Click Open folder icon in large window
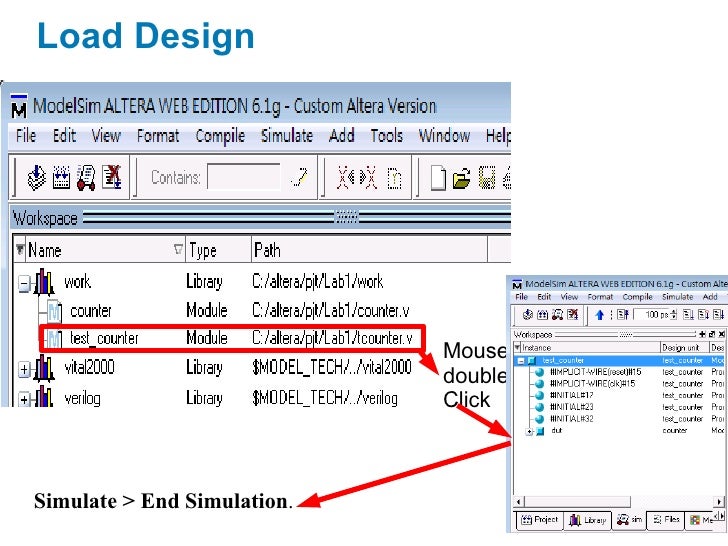This screenshot has width=728, height=546. pos(462,178)
